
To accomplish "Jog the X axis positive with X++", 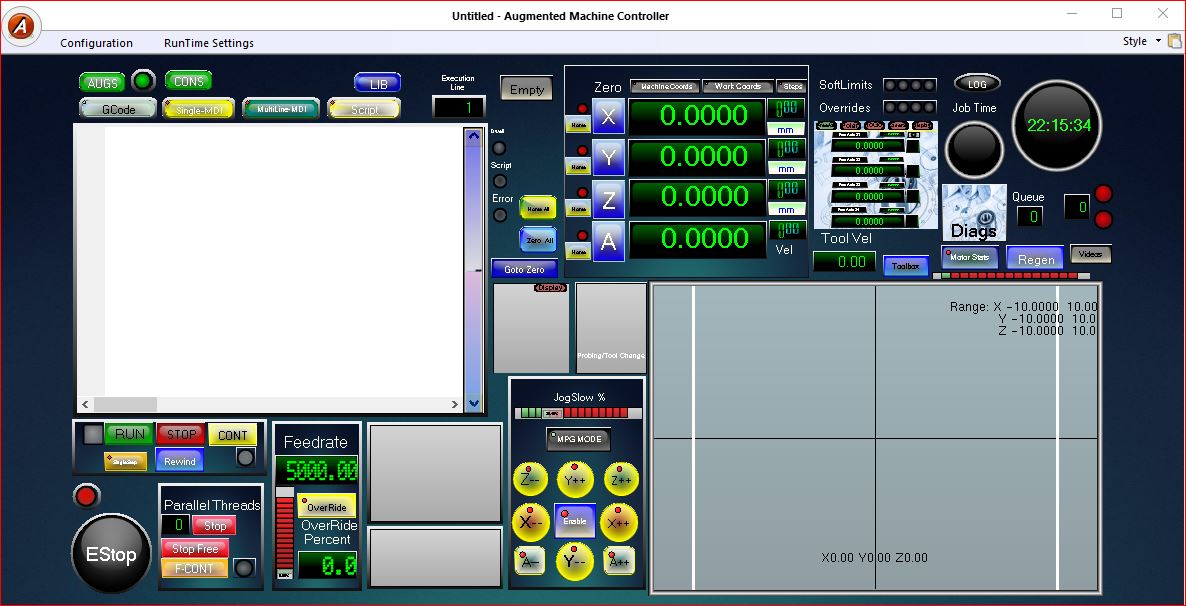I will pyautogui.click(x=619, y=522).
